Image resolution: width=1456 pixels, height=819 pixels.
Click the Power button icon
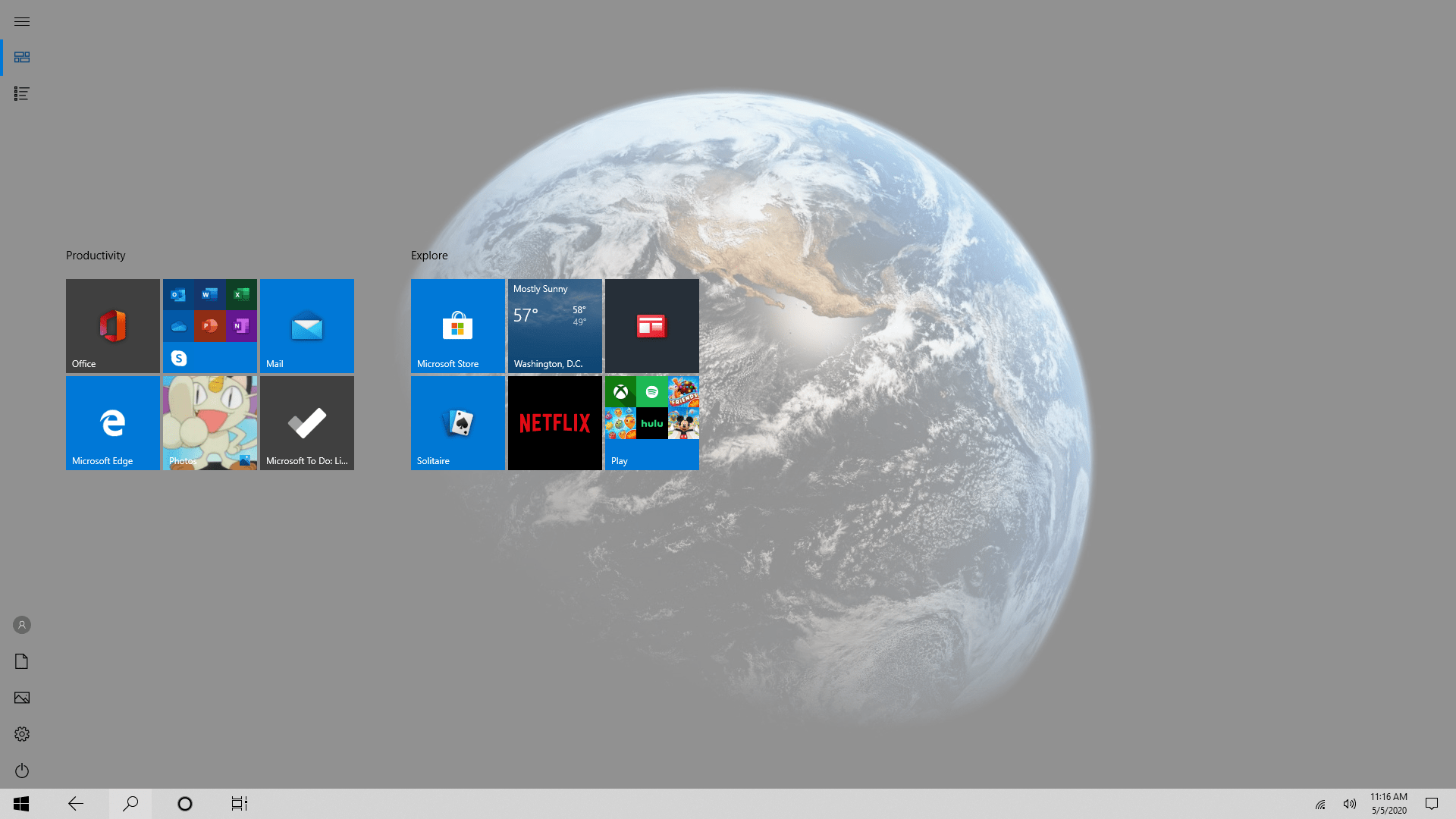pos(21,770)
